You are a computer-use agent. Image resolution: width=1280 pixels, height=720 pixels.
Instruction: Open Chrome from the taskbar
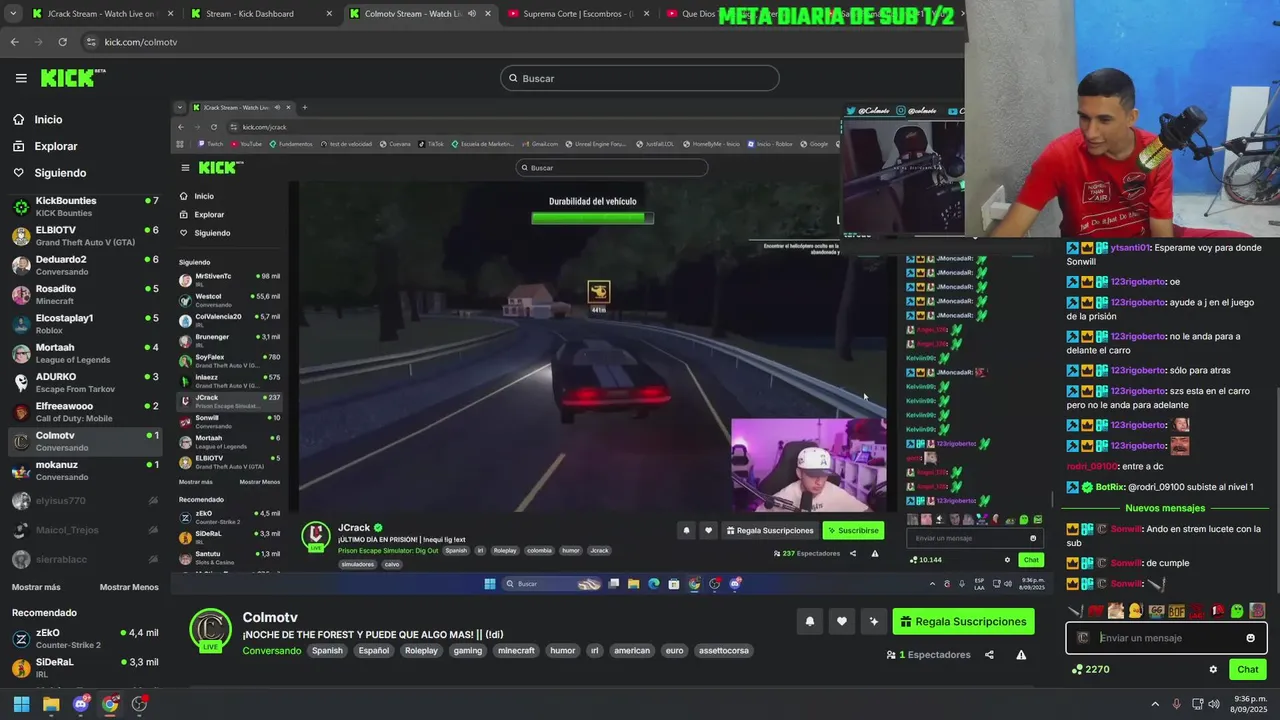110,704
